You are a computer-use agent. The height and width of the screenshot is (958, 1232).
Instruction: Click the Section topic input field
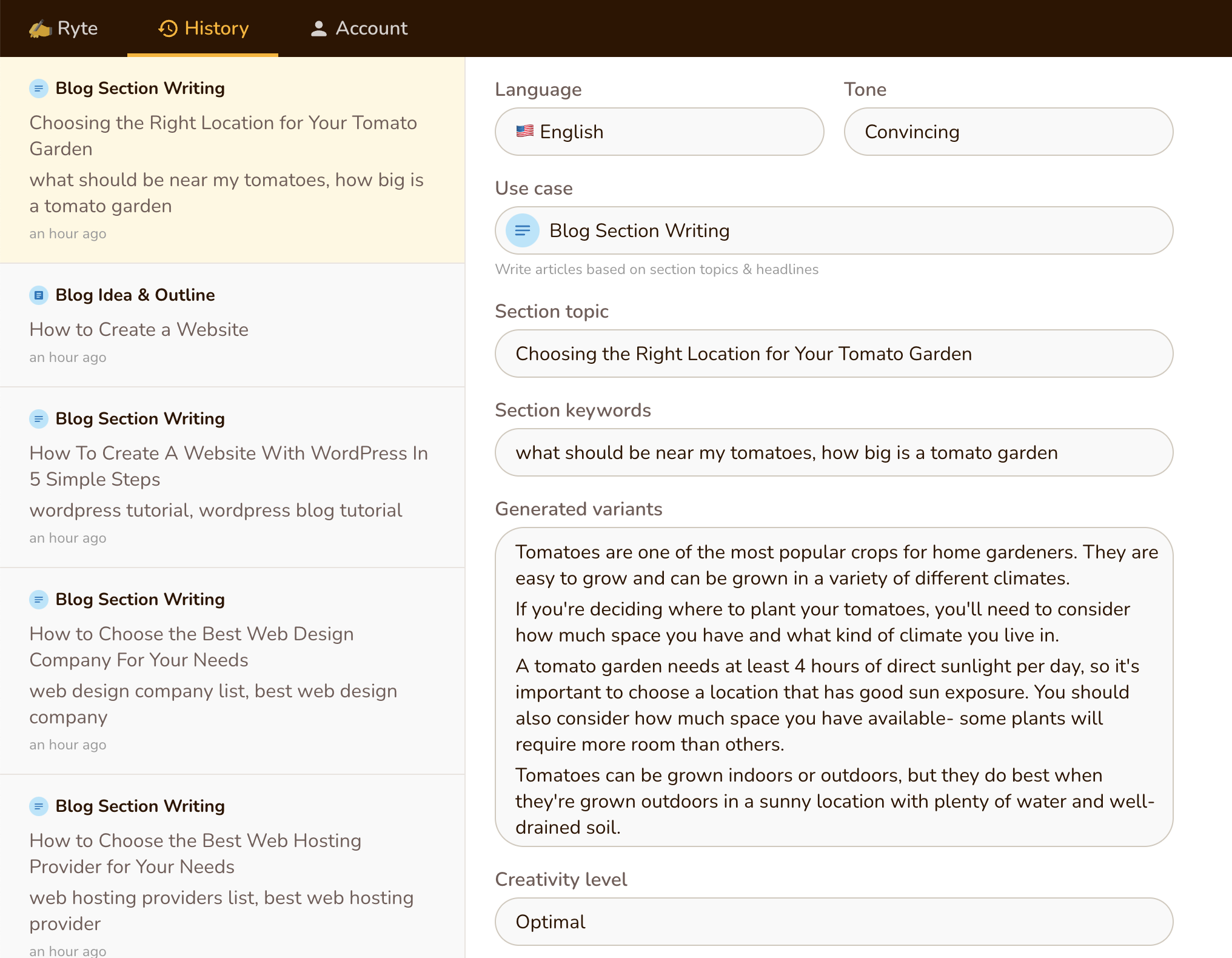click(834, 353)
